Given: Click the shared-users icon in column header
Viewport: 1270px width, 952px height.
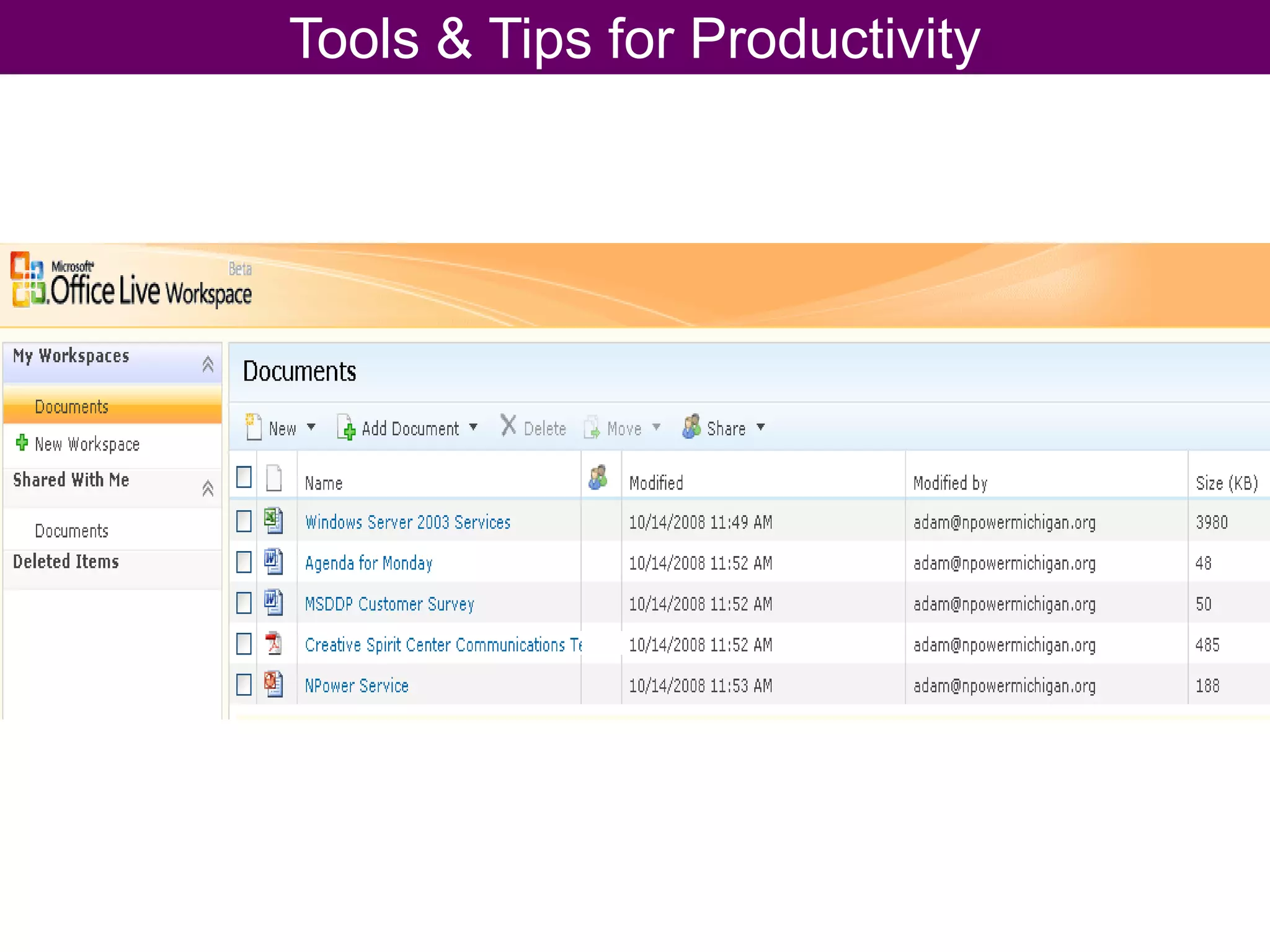Looking at the screenshot, I should point(598,478).
